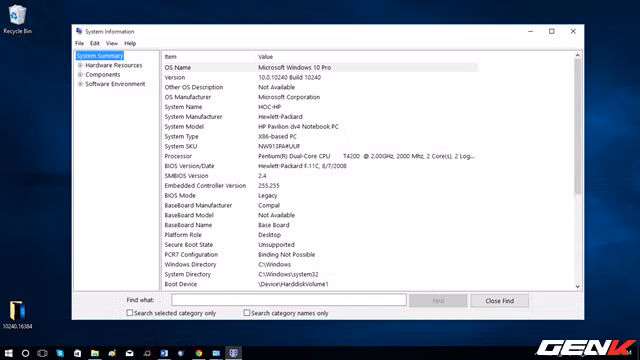Image resolution: width=640 pixels, height=360 pixels.
Task: Click the Find button
Action: 438,301
